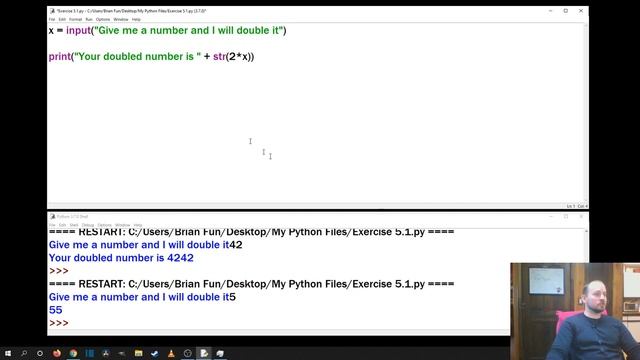The image size is (640, 360).
Task: Open the Options menu in the editor window
Action: [103, 19]
